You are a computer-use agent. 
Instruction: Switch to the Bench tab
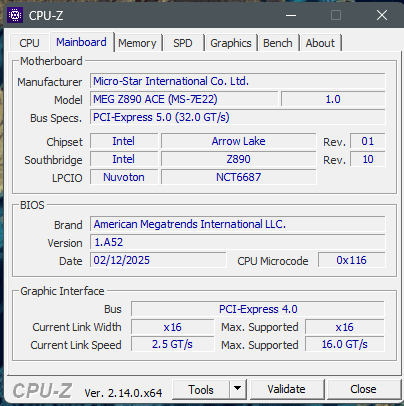[x=278, y=43]
